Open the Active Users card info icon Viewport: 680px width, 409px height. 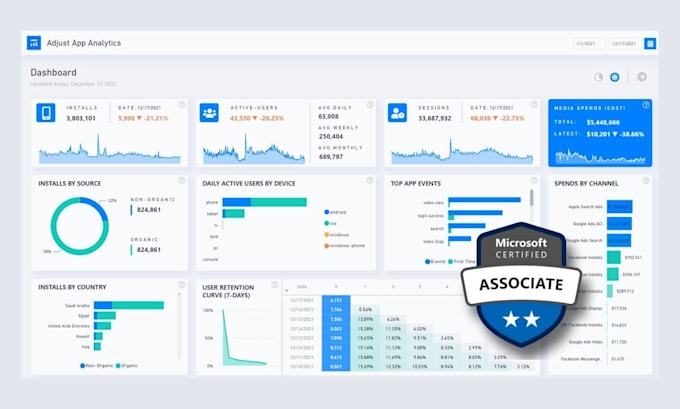(370, 105)
